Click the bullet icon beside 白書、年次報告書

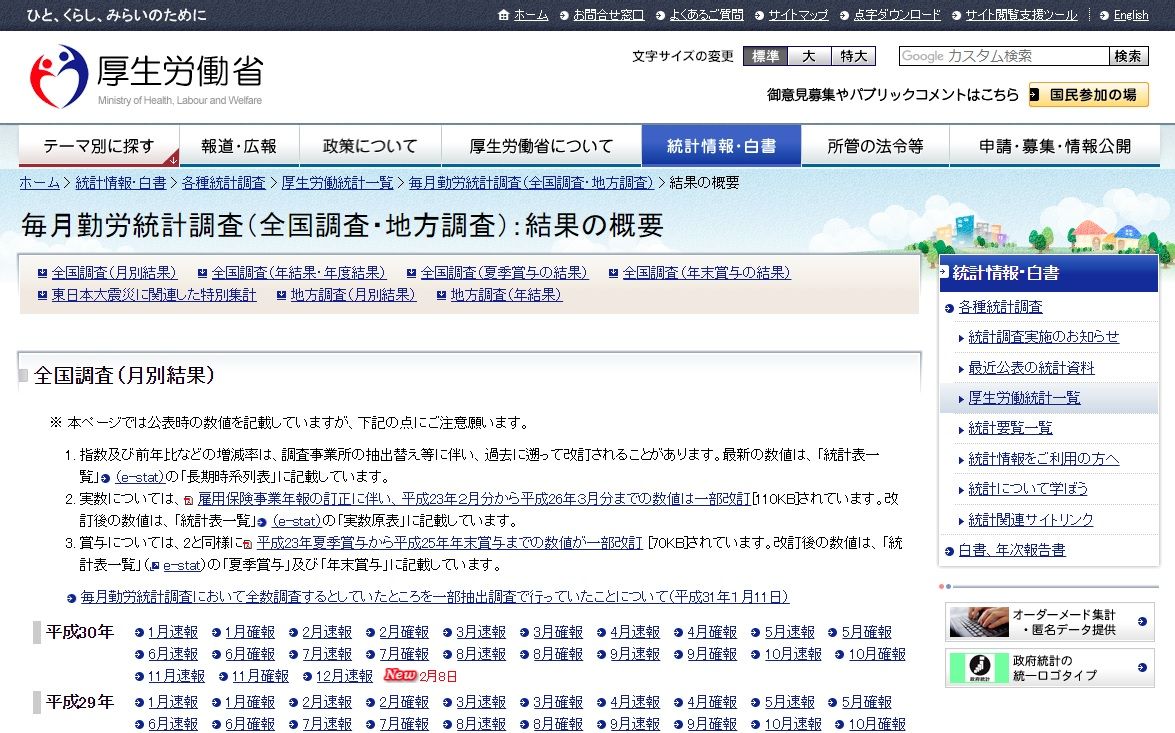pyautogui.click(x=949, y=551)
